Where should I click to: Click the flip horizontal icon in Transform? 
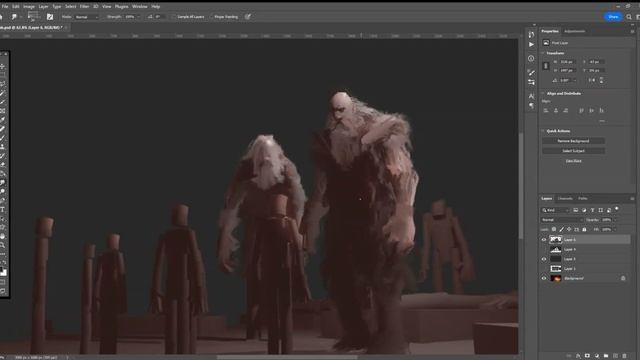pos(591,80)
